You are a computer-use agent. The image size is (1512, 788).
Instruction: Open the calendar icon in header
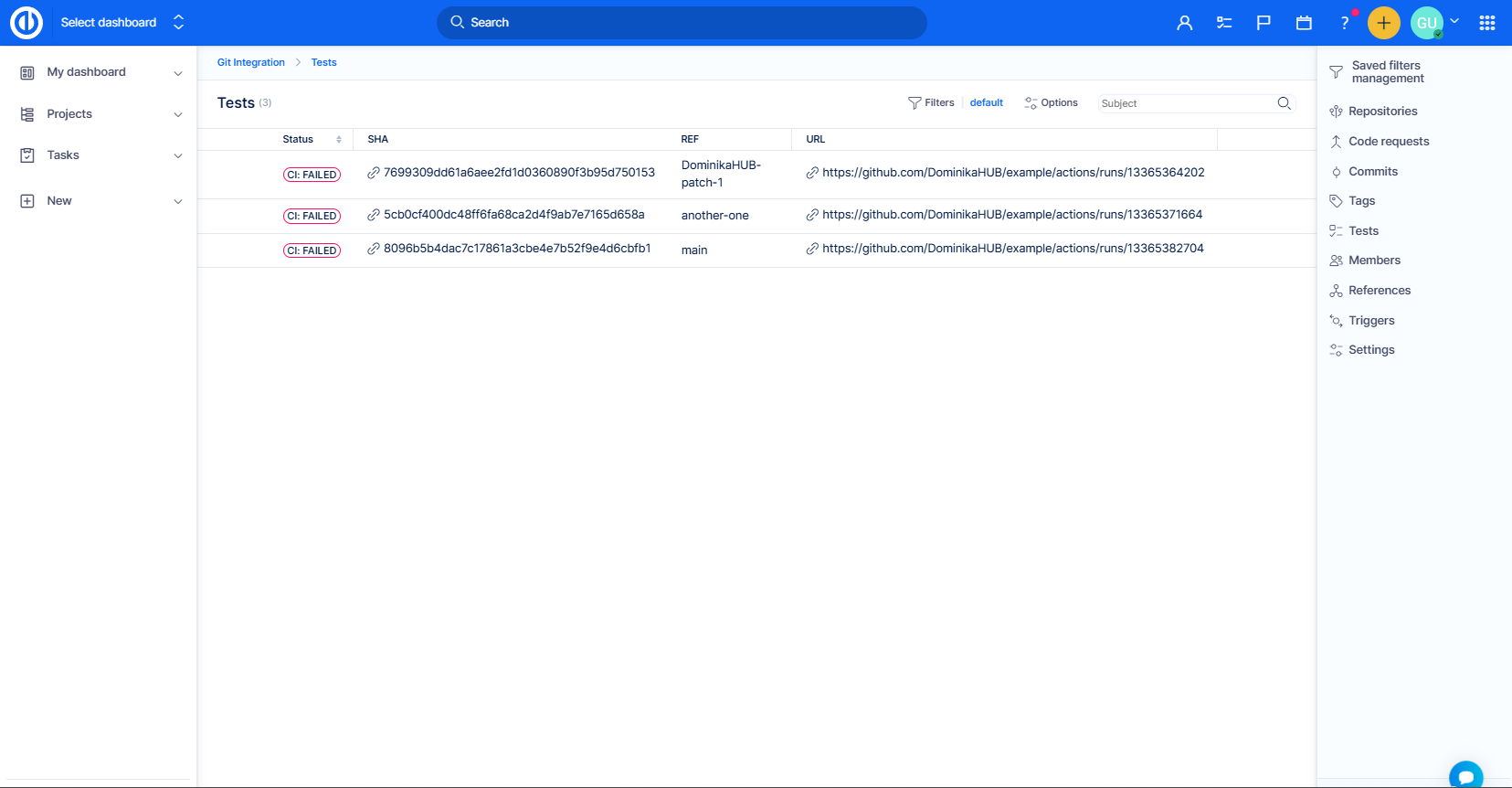pos(1304,23)
